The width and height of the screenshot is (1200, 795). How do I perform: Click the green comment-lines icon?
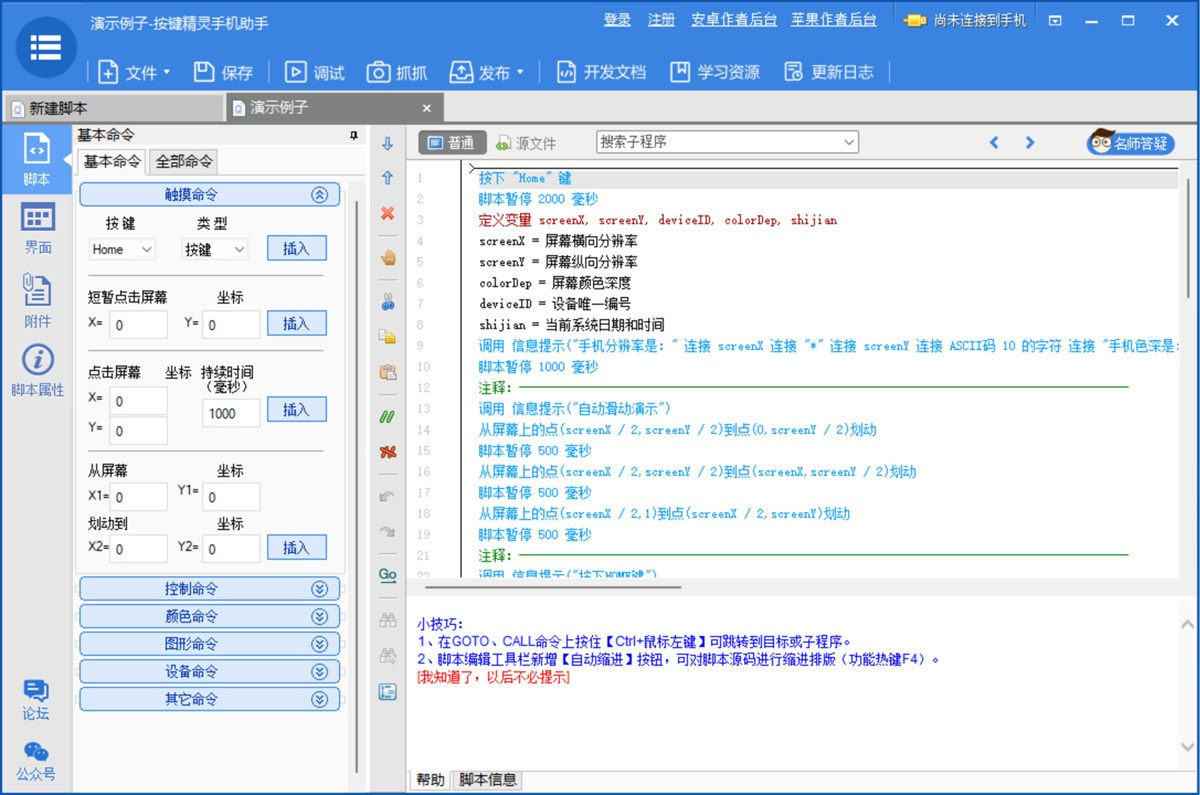point(388,417)
